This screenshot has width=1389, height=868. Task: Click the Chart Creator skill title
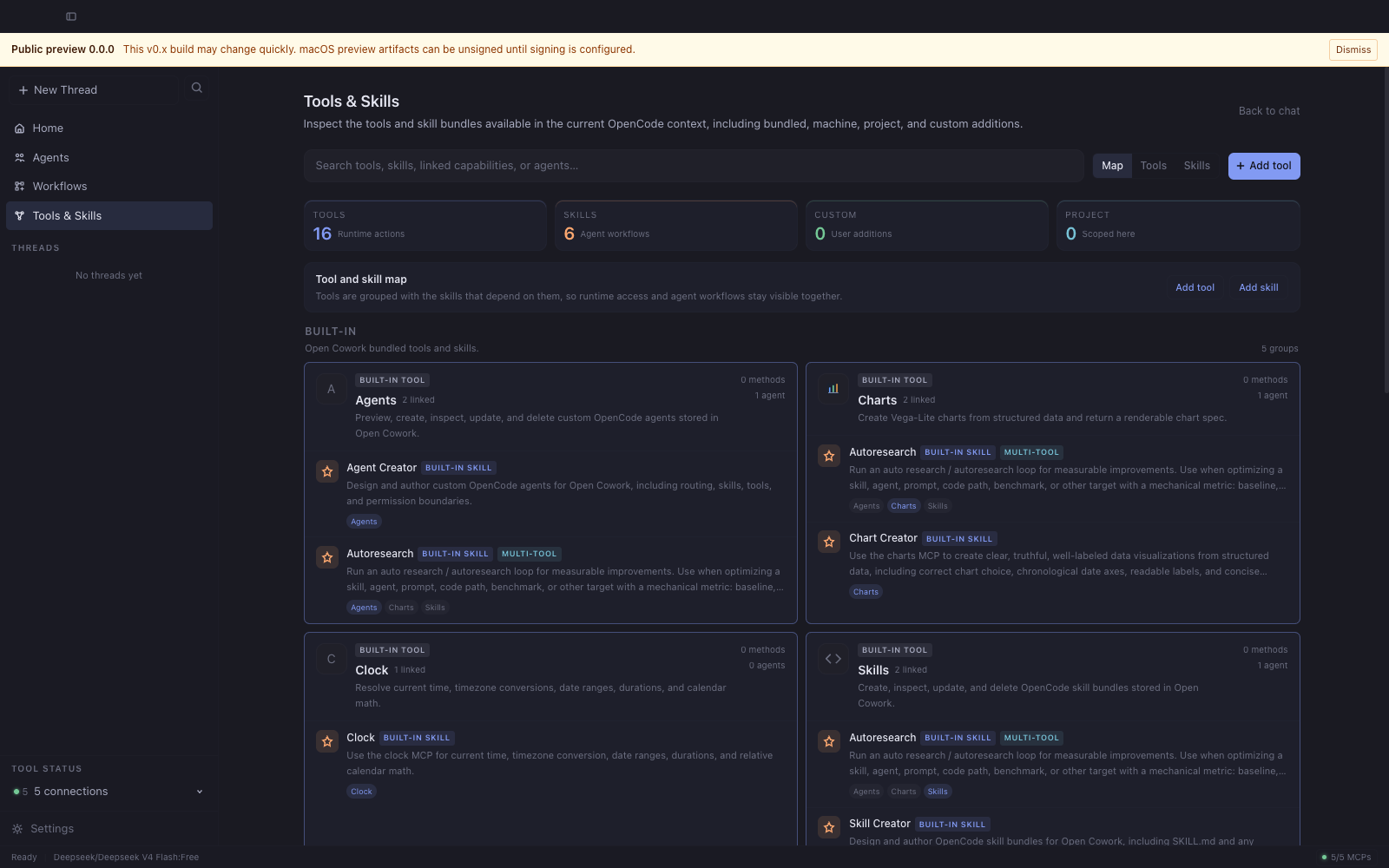coord(883,538)
